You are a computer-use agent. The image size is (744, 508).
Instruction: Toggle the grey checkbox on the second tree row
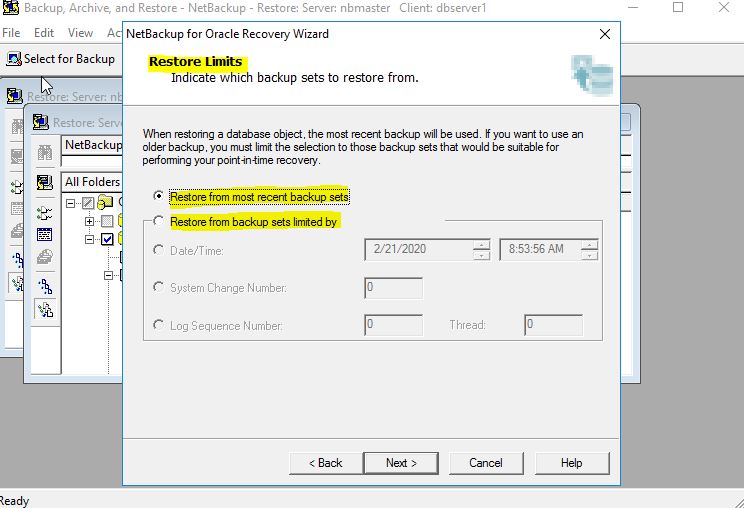point(107,221)
